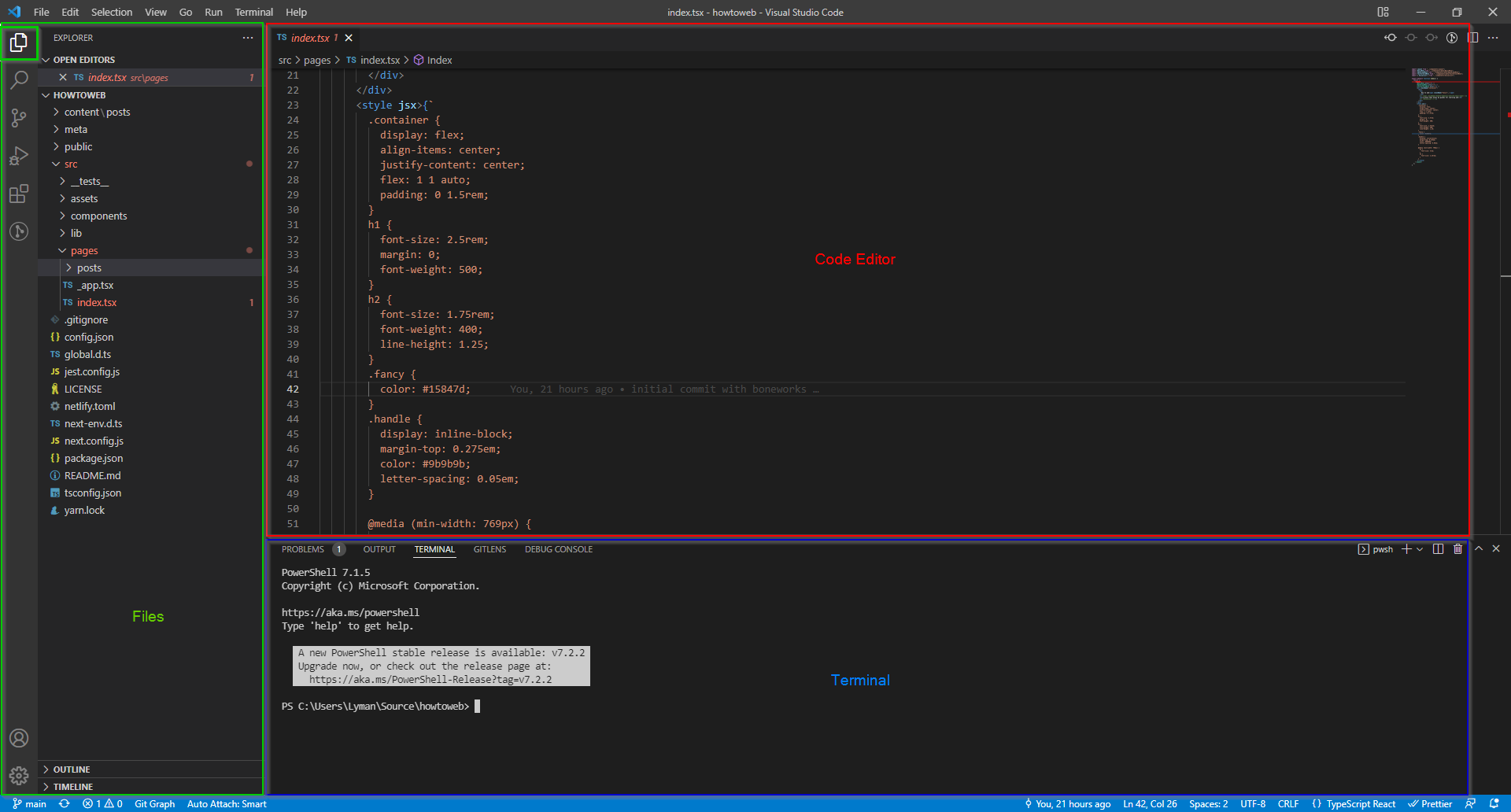
Task: Click the Git Graph status bar button
Action: click(x=154, y=804)
